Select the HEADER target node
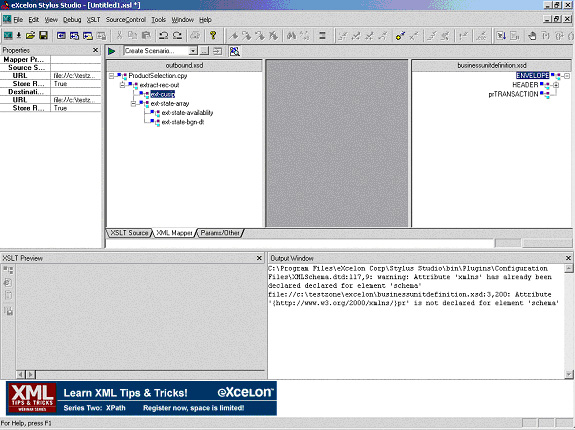This screenshot has height=430, width=575. coord(525,85)
